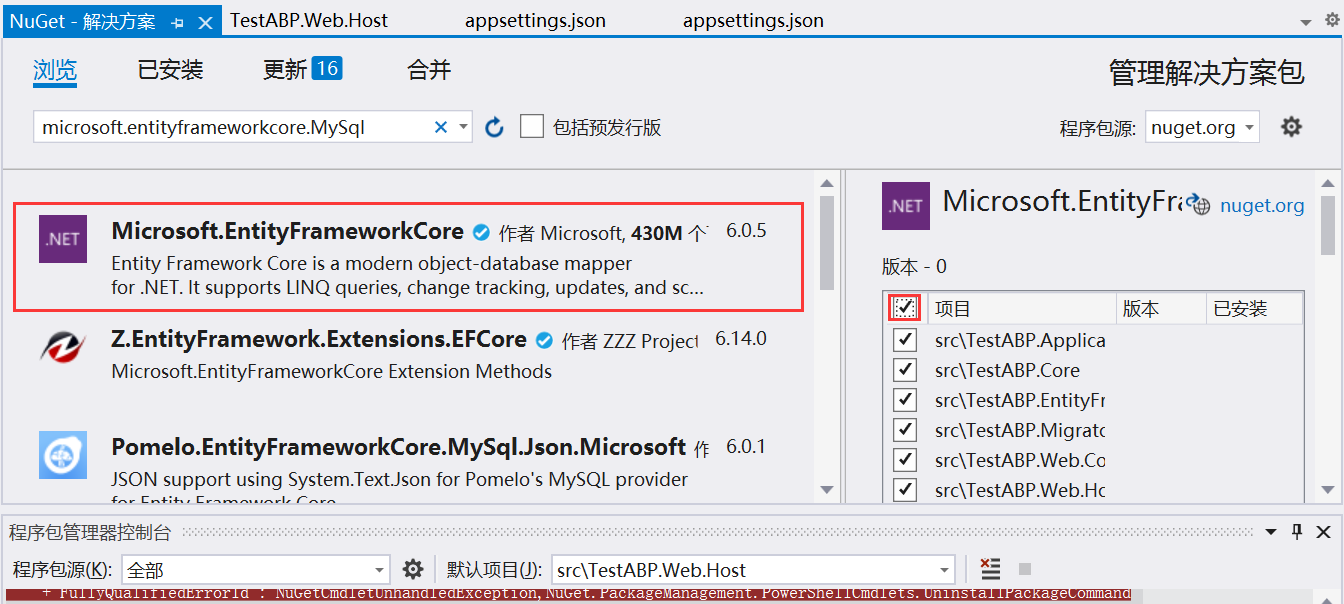This screenshot has height=604, width=1344.
Task: Uncheck src\TestABP.Web.Co project checkbox
Action: tap(905, 460)
